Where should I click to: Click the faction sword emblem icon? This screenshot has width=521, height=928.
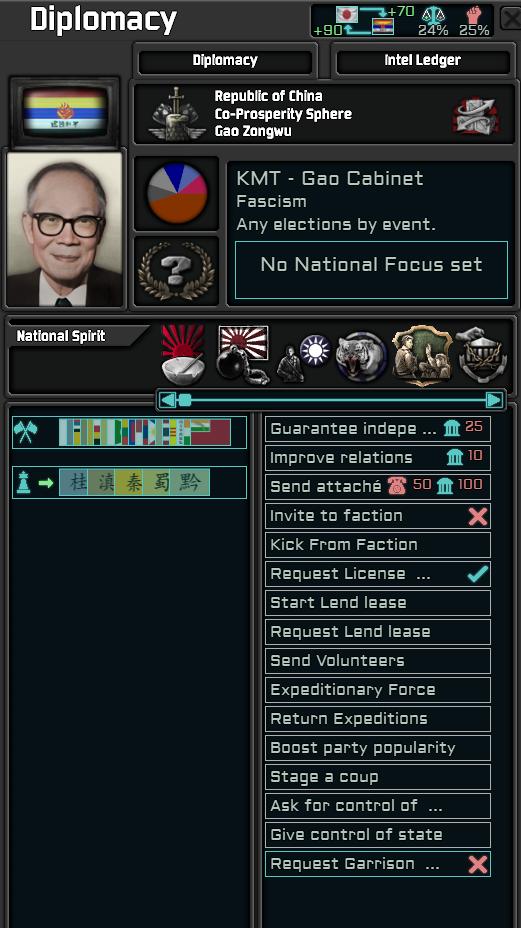point(175,114)
